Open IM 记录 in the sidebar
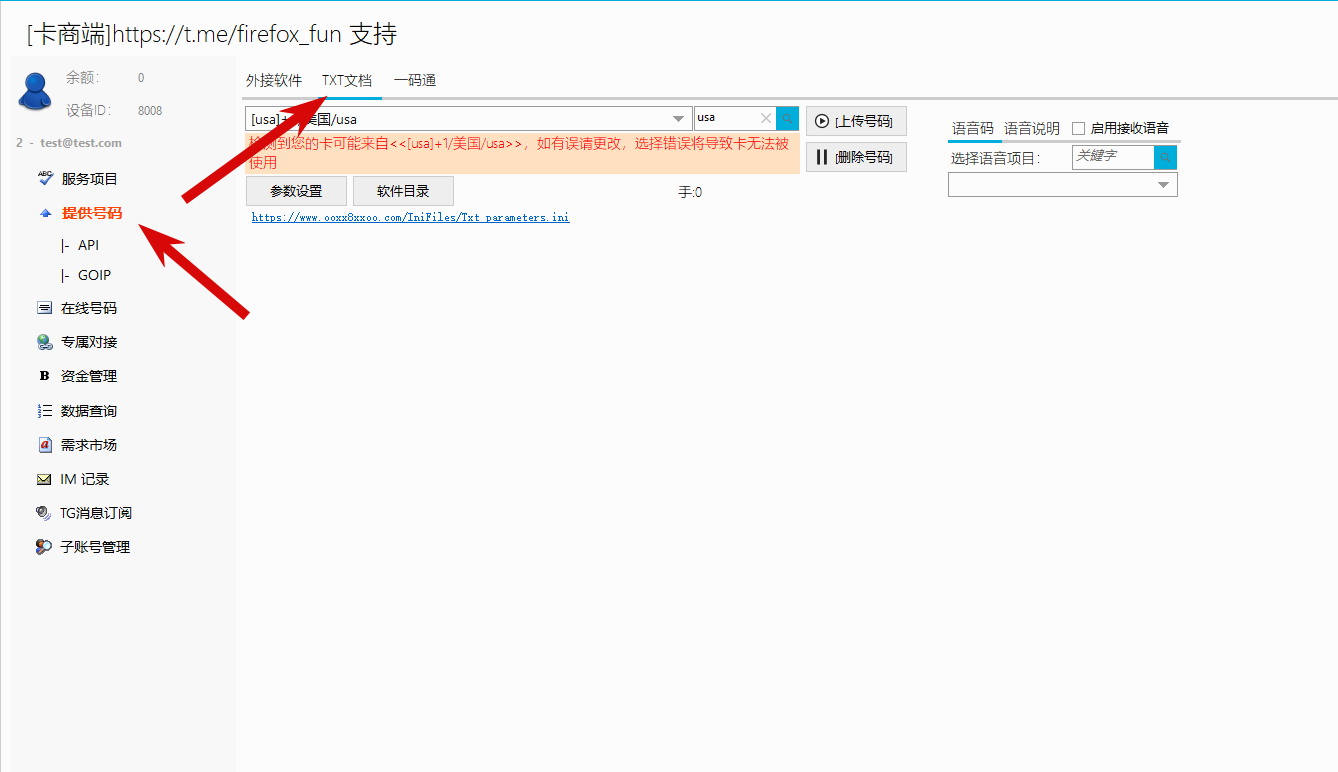The width and height of the screenshot is (1338, 772). point(85,479)
